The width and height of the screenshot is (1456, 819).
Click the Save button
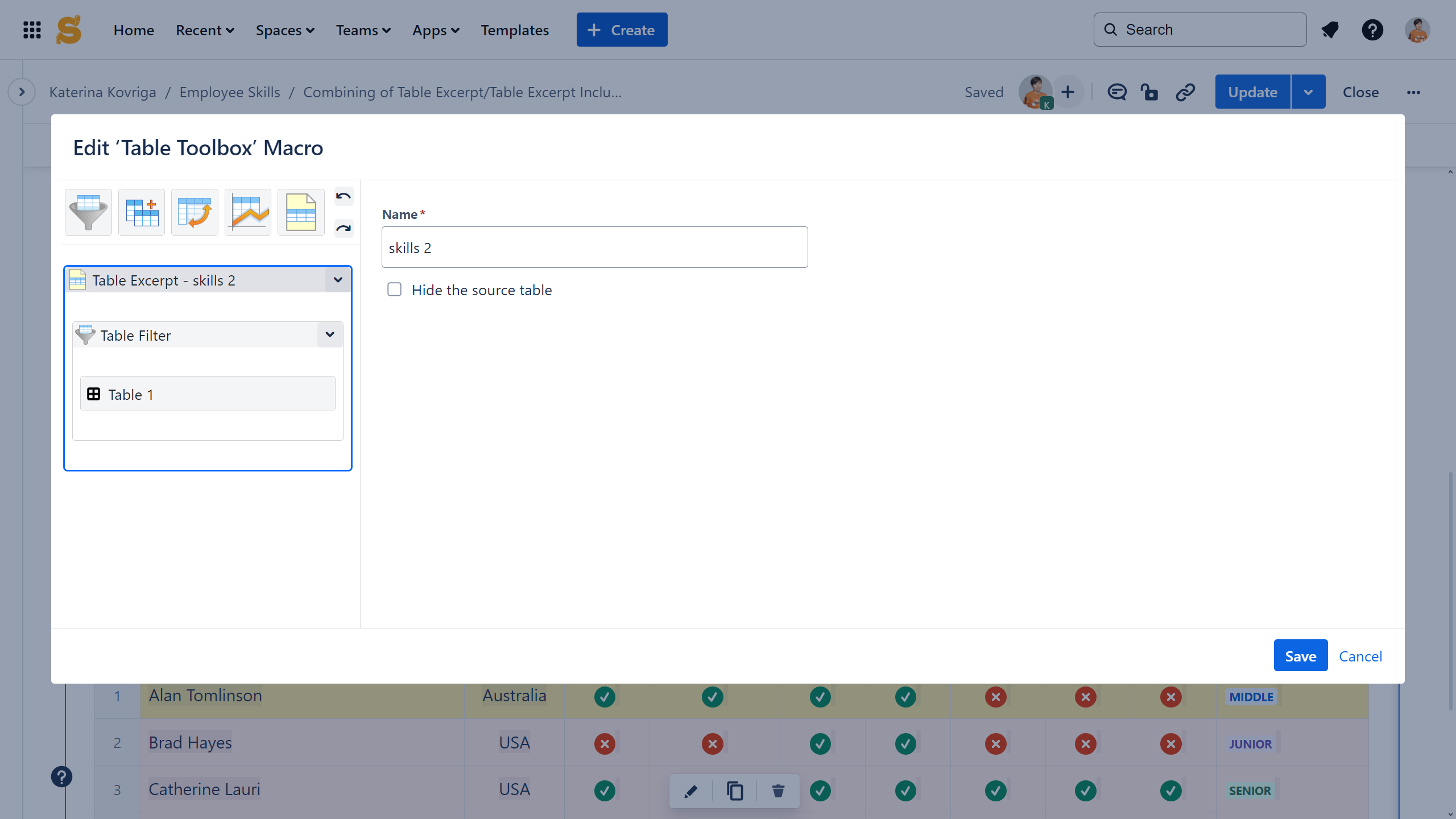point(1300,656)
